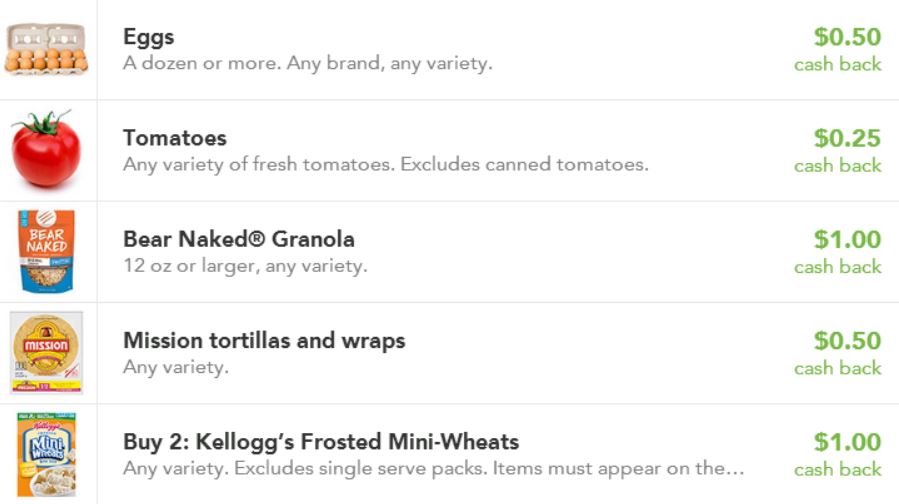Select $1.00 cash back for Bear Naked Granola
Screen dimensions: 899x504
pyautogui.click(x=846, y=240)
